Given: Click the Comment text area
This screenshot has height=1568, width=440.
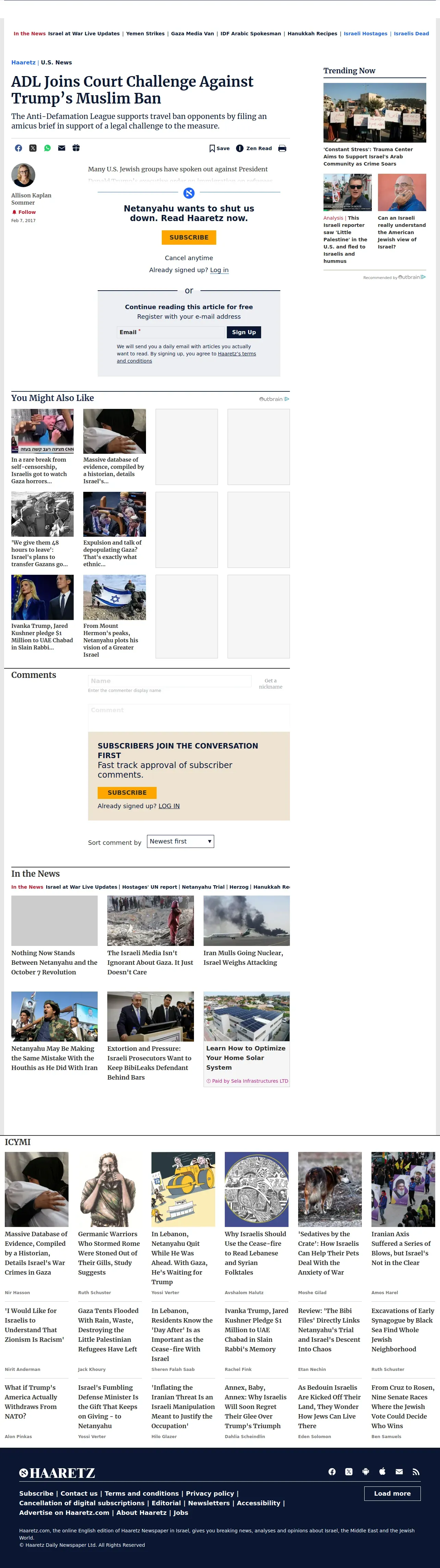Looking at the screenshot, I should pyautogui.click(x=189, y=718).
